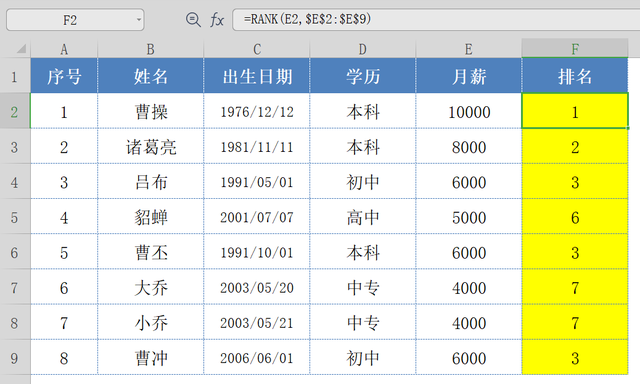640x384 pixels.
Task: Select the date cell 1991/05/01
Action: coord(257,181)
